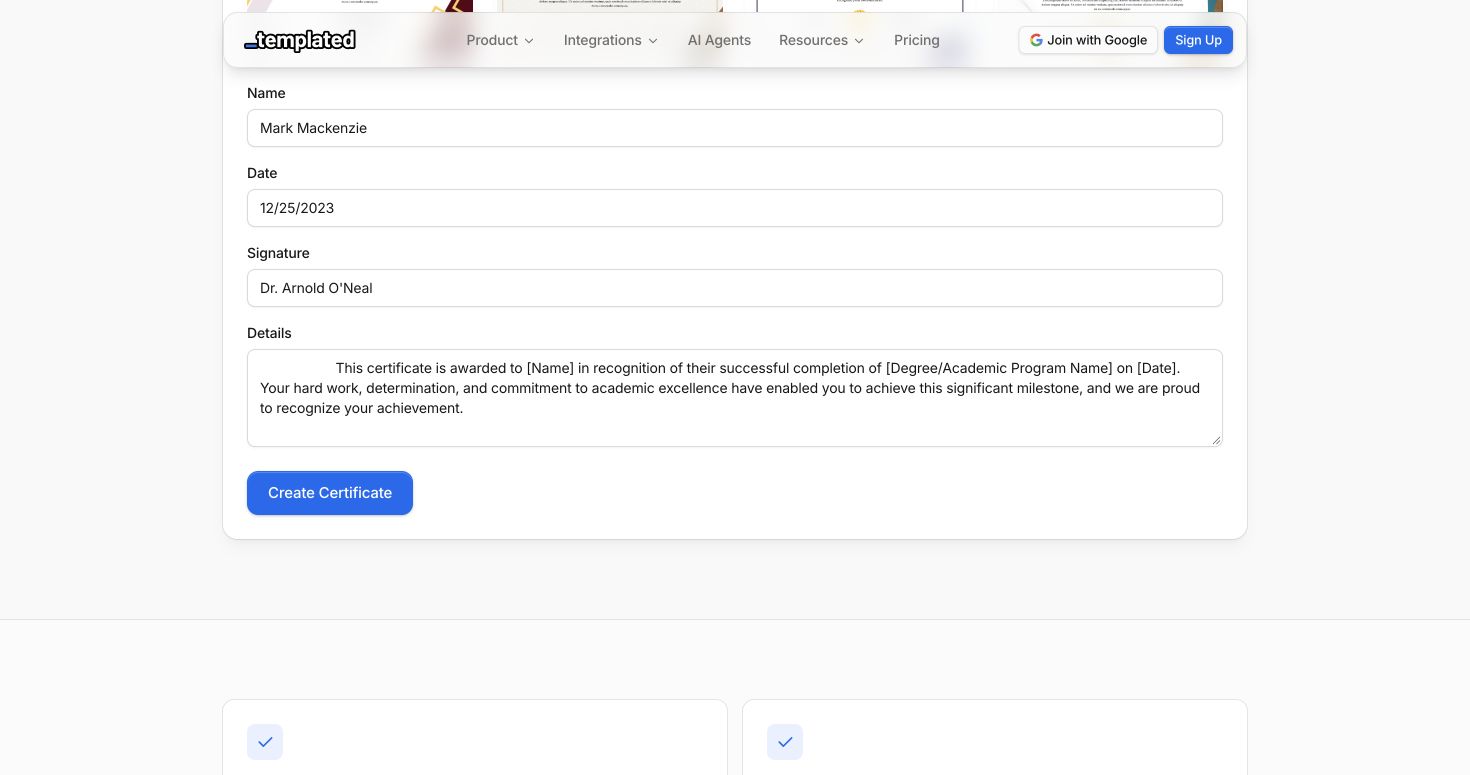Click the Sign Up button
This screenshot has height=775, width=1470.
pos(1198,40)
